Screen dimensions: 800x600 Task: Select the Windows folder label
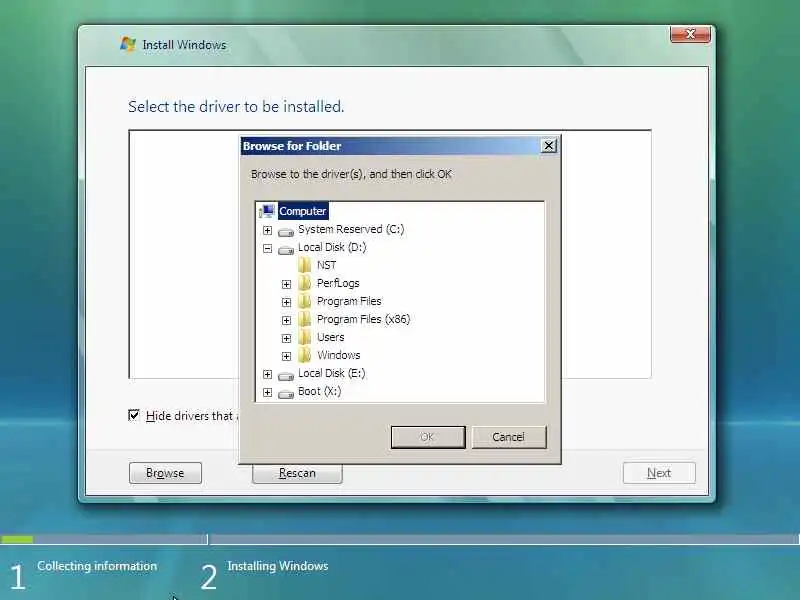(339, 355)
